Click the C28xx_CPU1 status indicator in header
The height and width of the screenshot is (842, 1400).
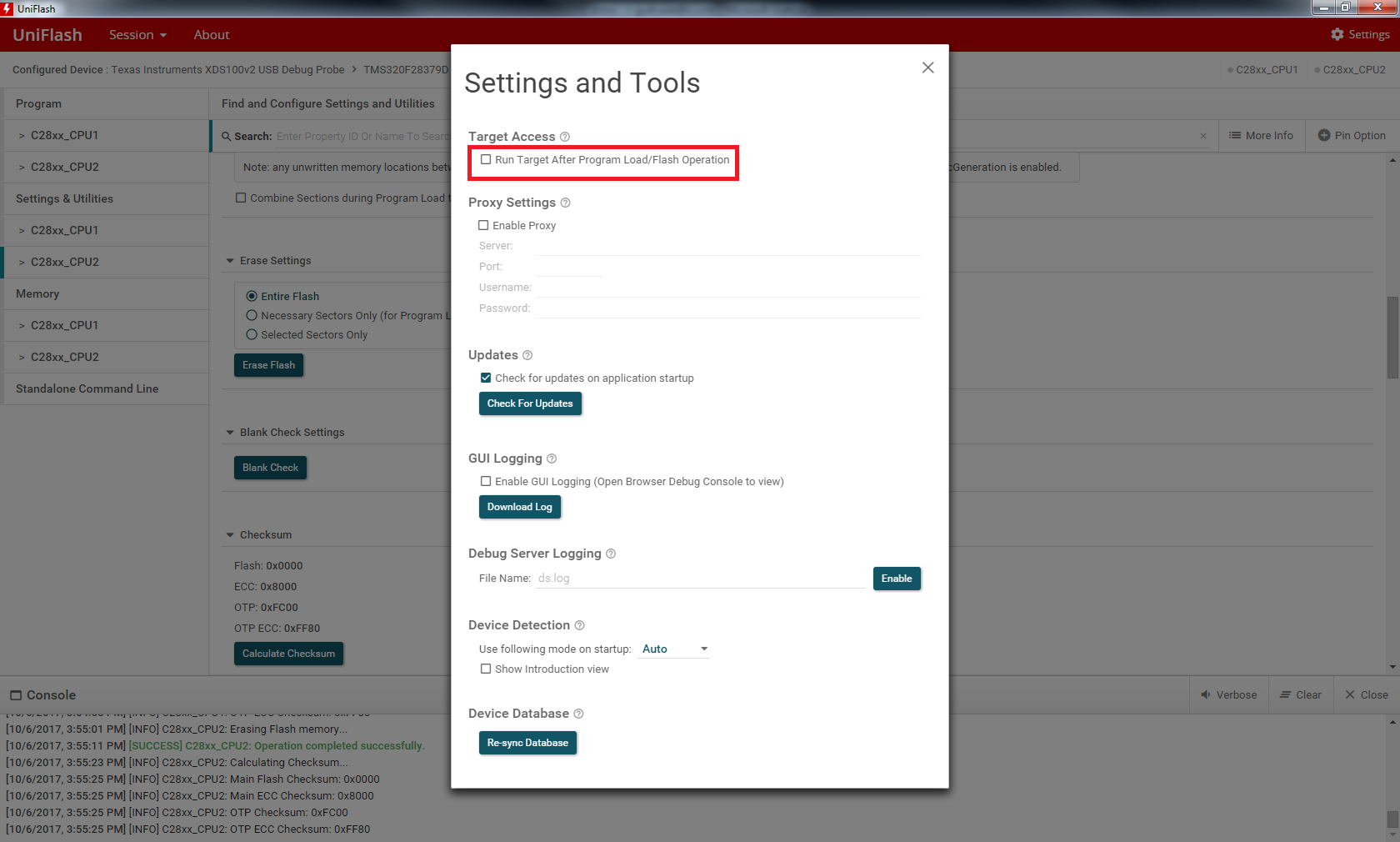1262,70
